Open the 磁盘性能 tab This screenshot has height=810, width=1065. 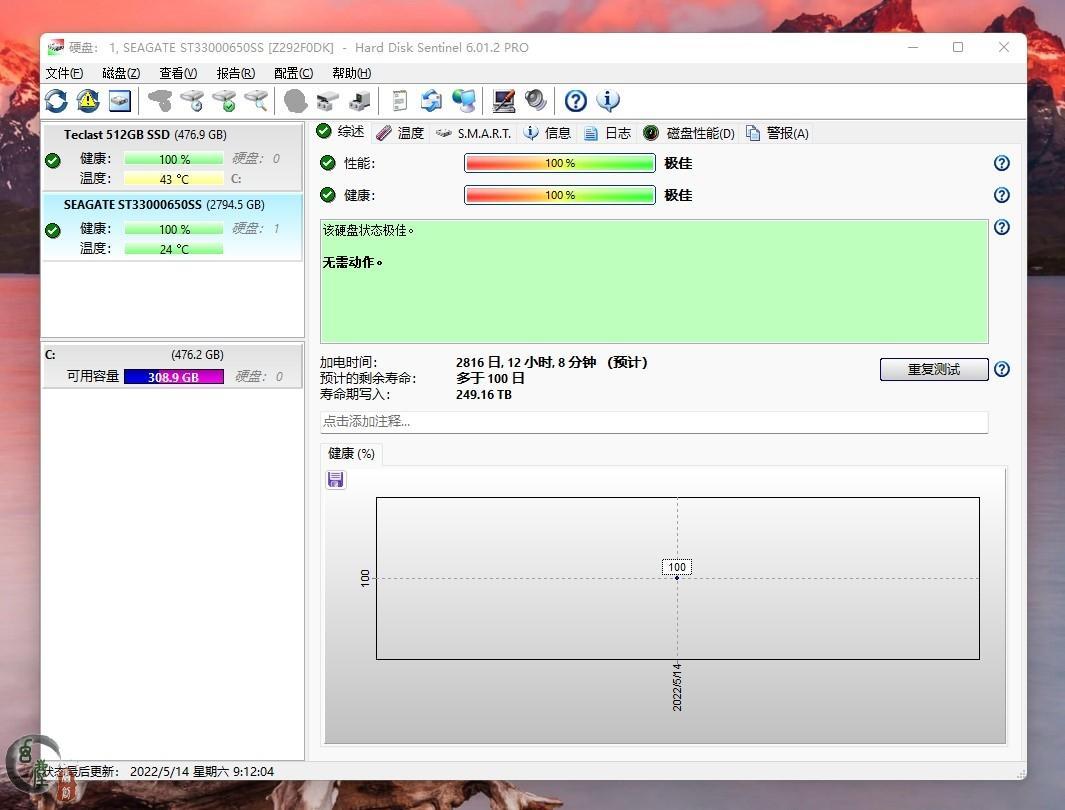(690, 133)
